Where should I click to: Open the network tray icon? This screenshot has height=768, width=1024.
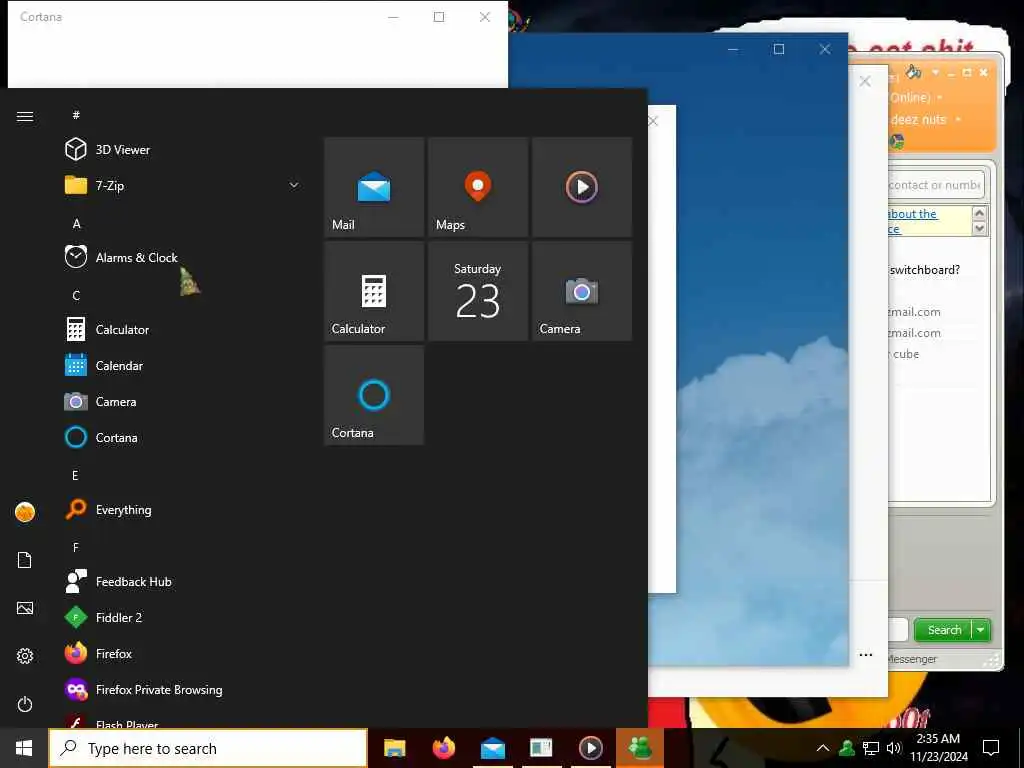coord(871,748)
